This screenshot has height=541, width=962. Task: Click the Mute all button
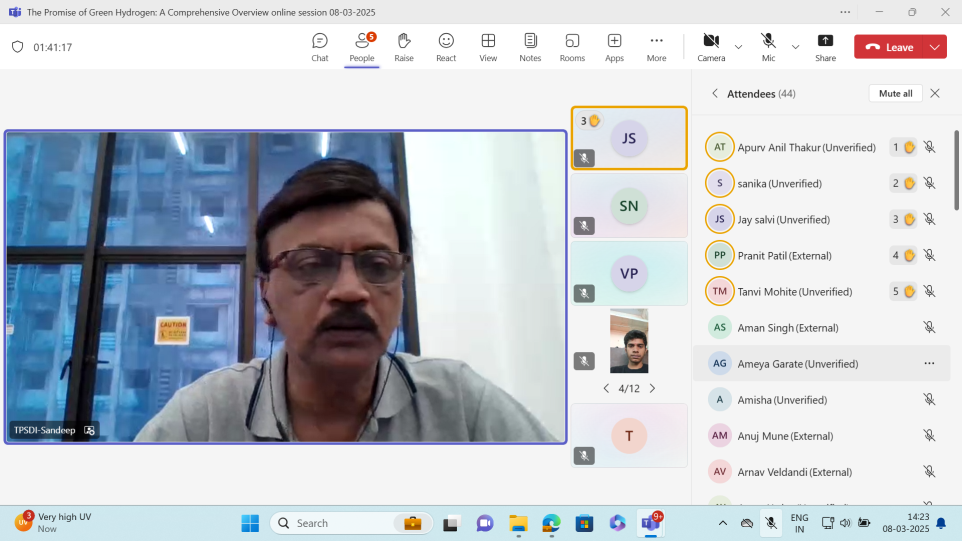tap(895, 93)
